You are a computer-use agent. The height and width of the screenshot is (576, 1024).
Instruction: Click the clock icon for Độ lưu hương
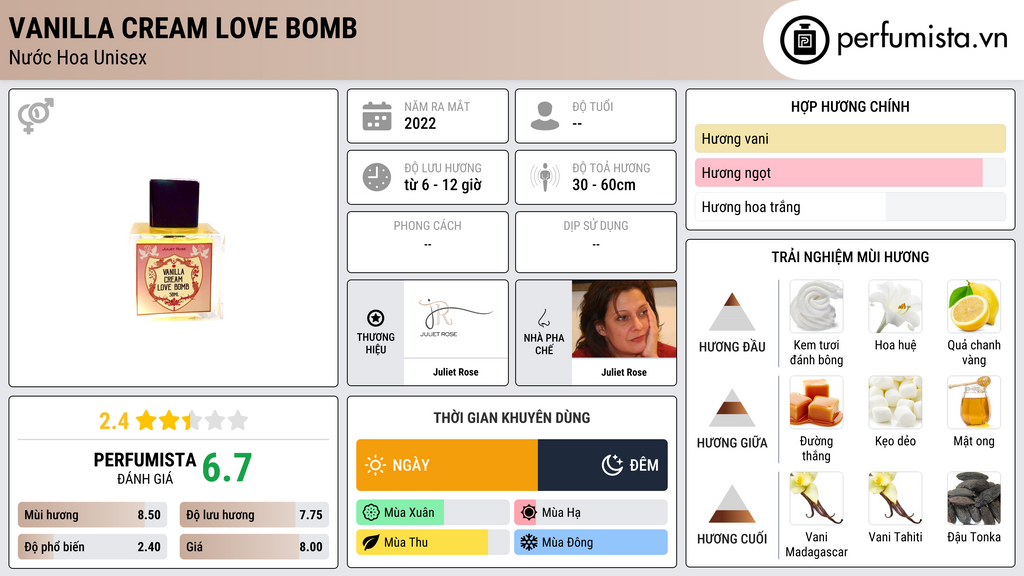click(377, 177)
